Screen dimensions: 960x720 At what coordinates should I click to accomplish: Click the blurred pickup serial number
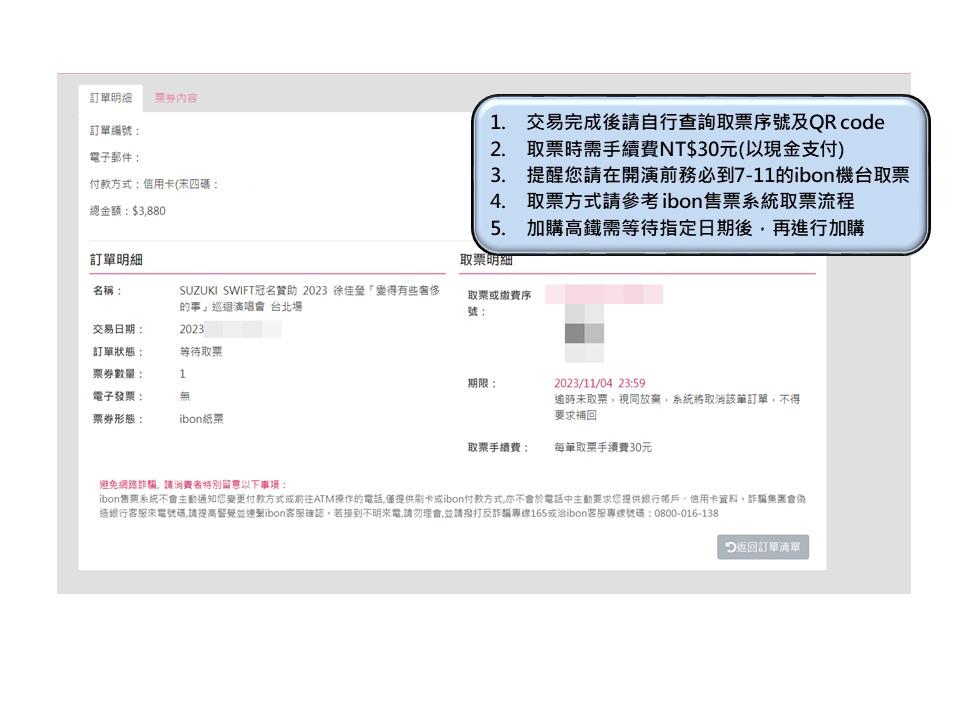point(604,294)
